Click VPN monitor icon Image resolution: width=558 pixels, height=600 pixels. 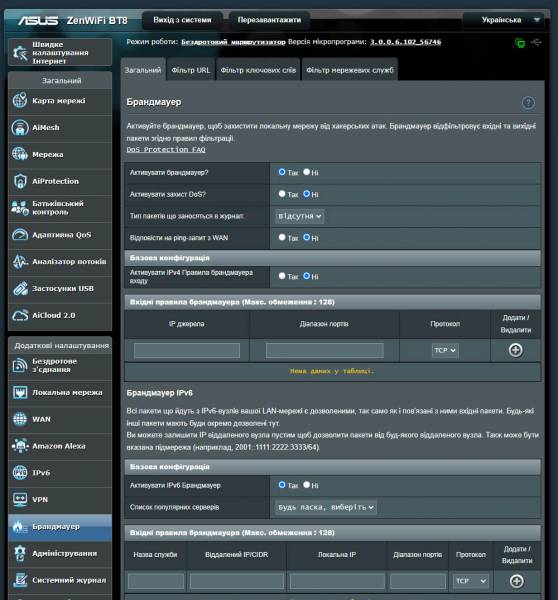20,499
